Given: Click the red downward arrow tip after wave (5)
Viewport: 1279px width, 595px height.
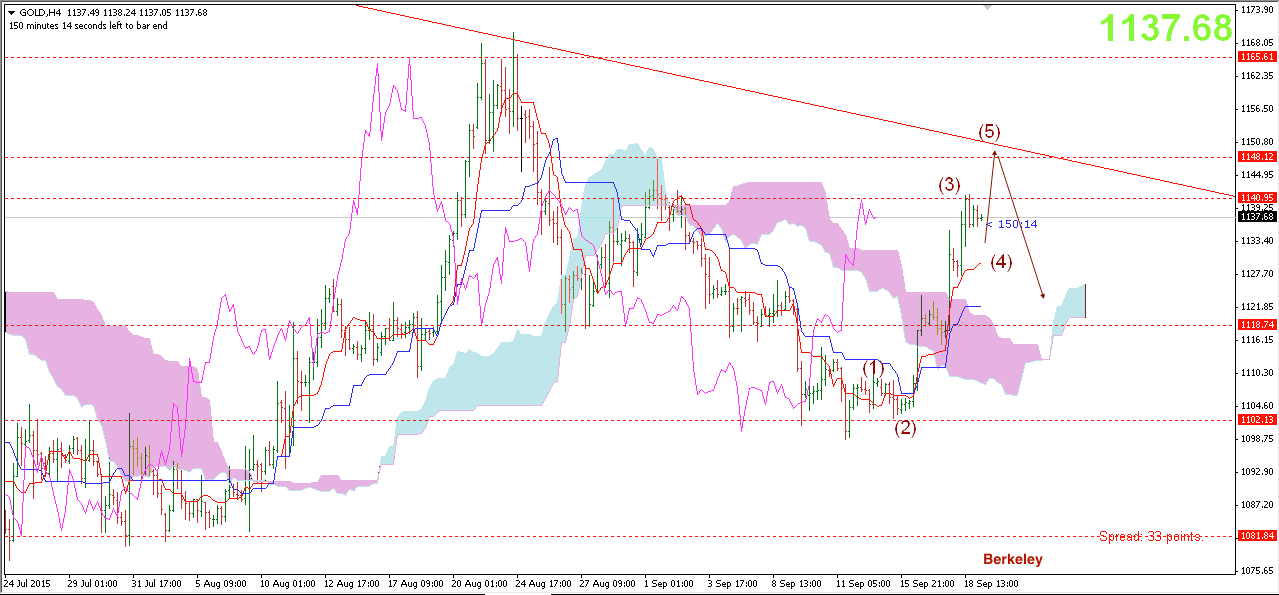Looking at the screenshot, I should pos(1043,297).
